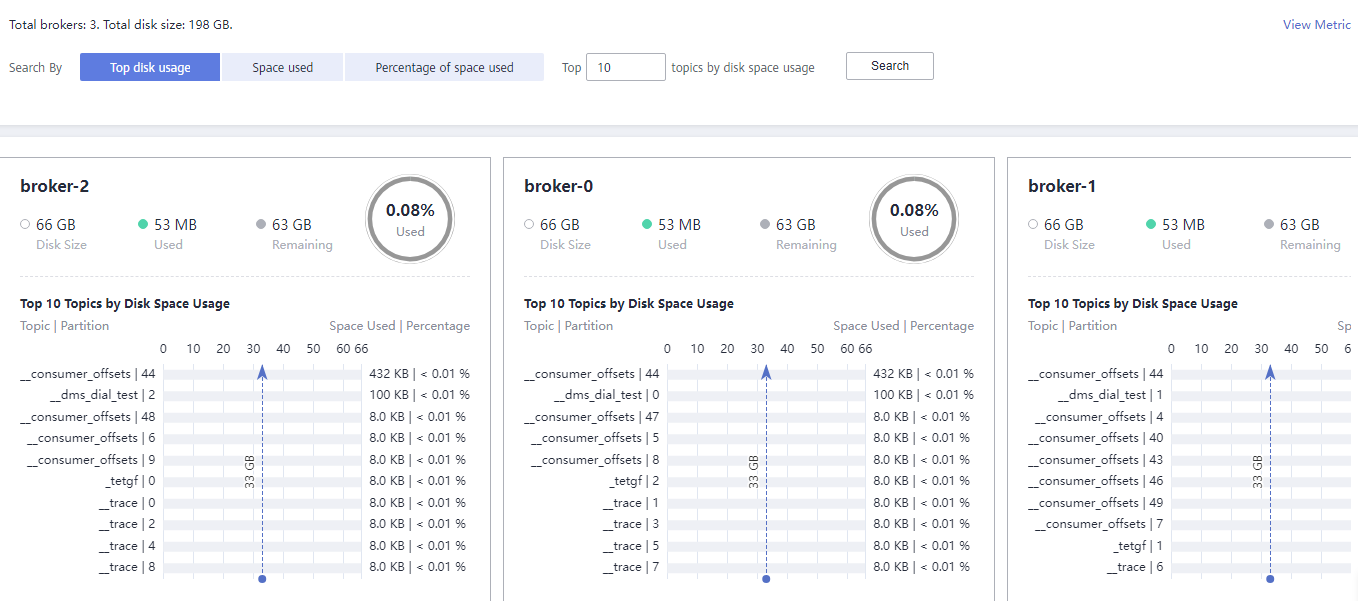The image size is (1358, 601).
Task: Click the '66 GB' Disk Size value in broker-2
Action: click(56, 225)
